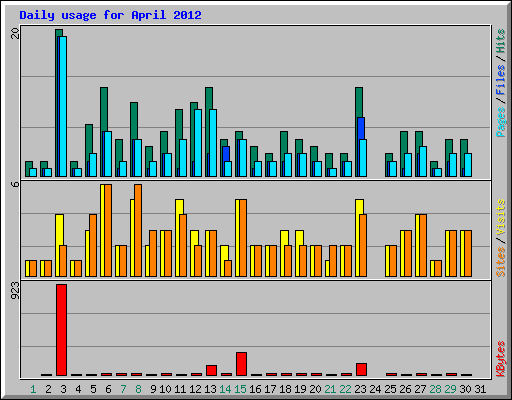Click the yellow Visits bar for day 11
The width and height of the screenshot is (512, 400).
[179, 207]
